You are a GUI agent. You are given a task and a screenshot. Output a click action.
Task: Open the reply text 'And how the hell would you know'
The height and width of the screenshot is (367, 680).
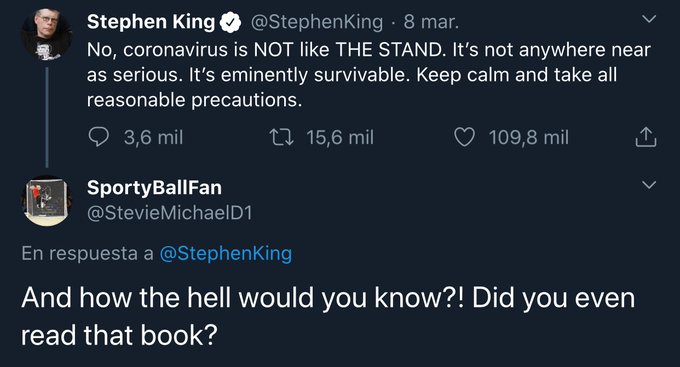(328, 317)
